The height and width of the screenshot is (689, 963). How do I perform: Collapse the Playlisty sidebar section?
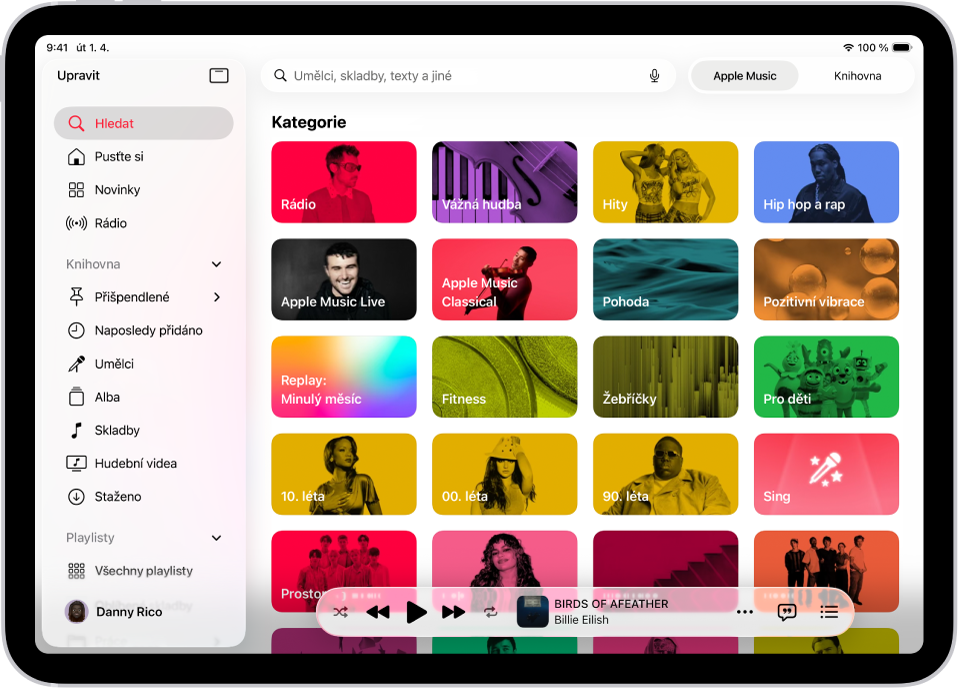click(x=216, y=538)
